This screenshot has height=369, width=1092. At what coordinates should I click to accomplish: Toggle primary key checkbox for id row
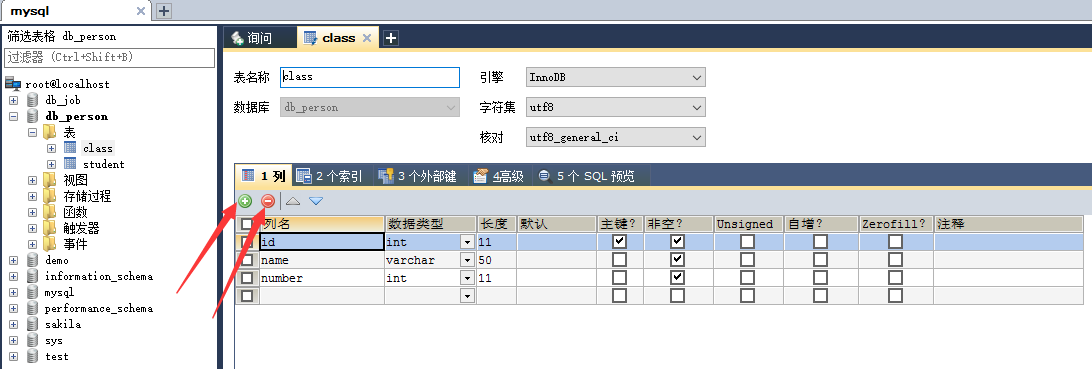pyautogui.click(x=619, y=242)
